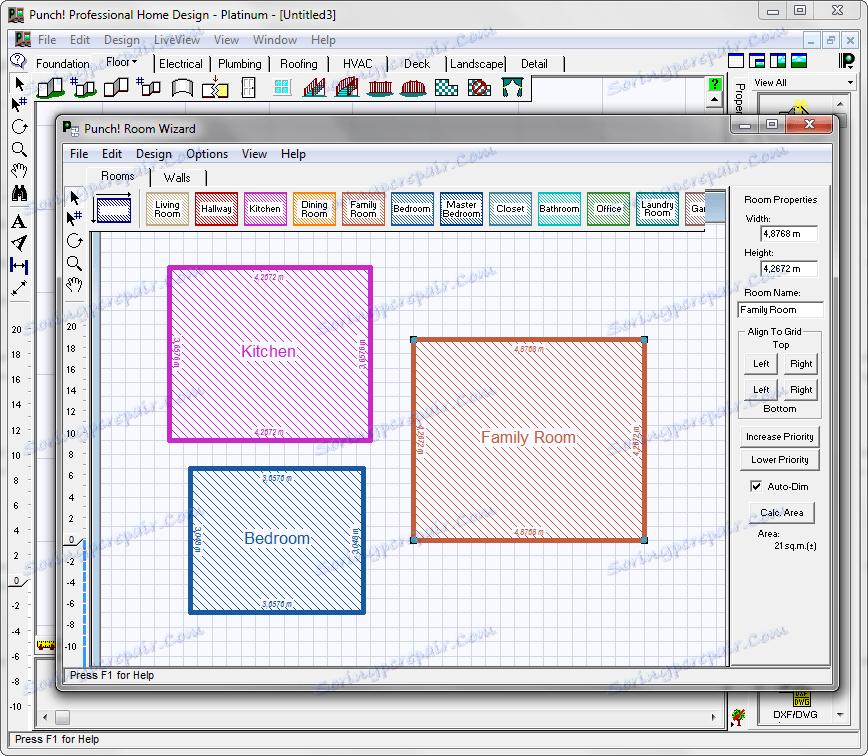Select the Closet room template
This screenshot has height=756, width=868.
coord(510,209)
